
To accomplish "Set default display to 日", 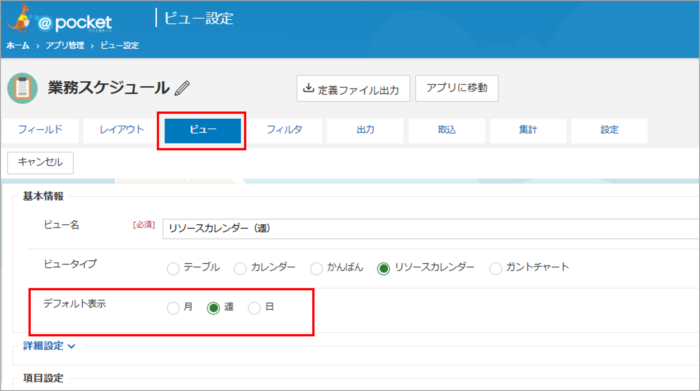I will pyautogui.click(x=254, y=308).
